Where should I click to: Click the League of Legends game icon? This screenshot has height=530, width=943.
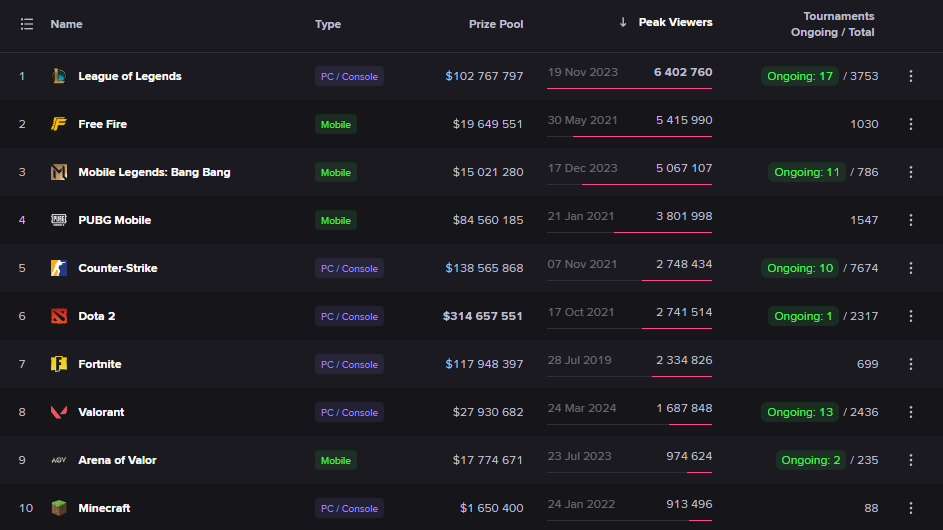58,76
